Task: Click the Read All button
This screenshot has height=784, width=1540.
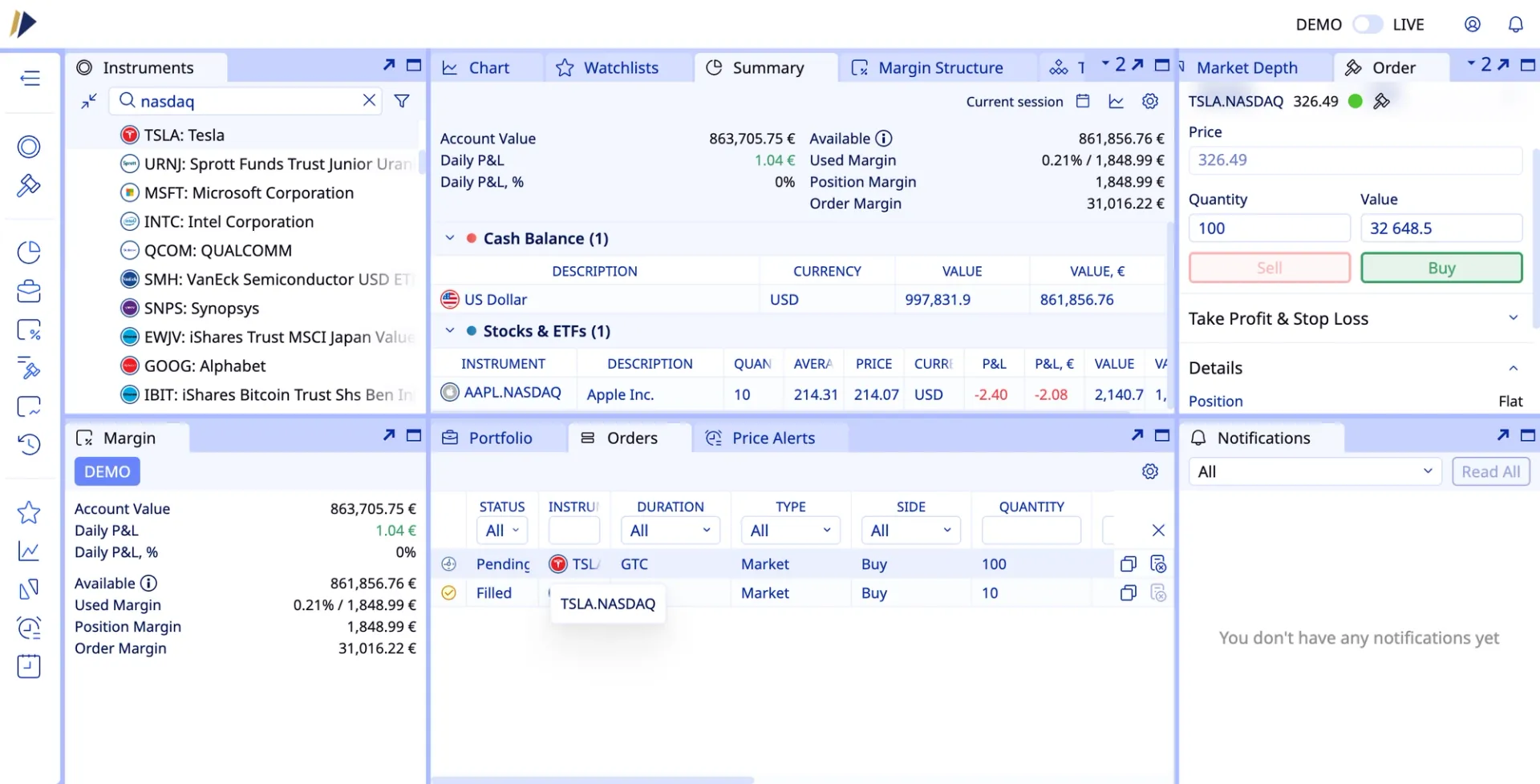Action: pos(1489,471)
